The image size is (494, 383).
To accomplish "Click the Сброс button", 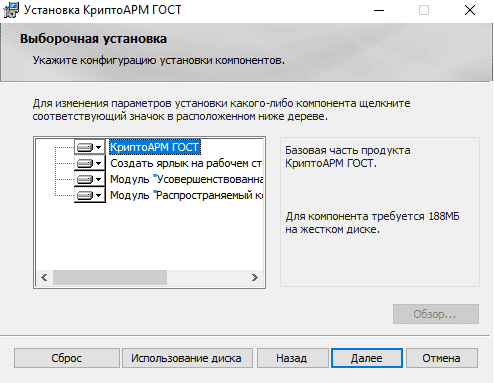I will coord(67,358).
